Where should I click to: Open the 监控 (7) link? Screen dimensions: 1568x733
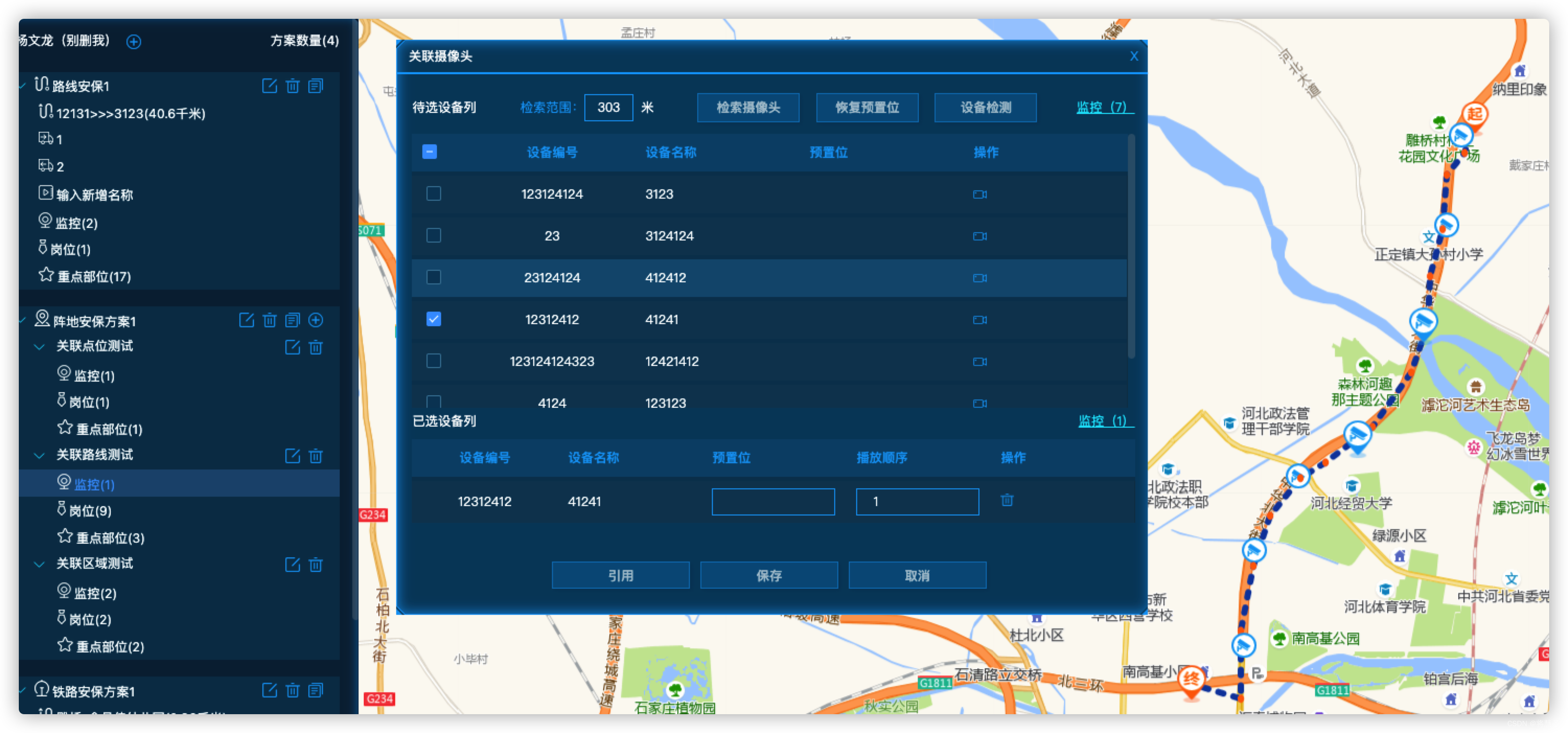[x=1103, y=107]
